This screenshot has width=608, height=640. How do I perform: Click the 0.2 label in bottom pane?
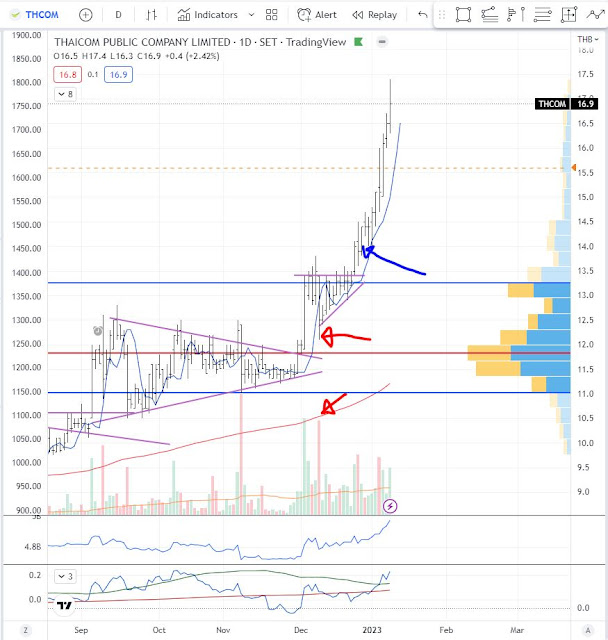(35, 575)
